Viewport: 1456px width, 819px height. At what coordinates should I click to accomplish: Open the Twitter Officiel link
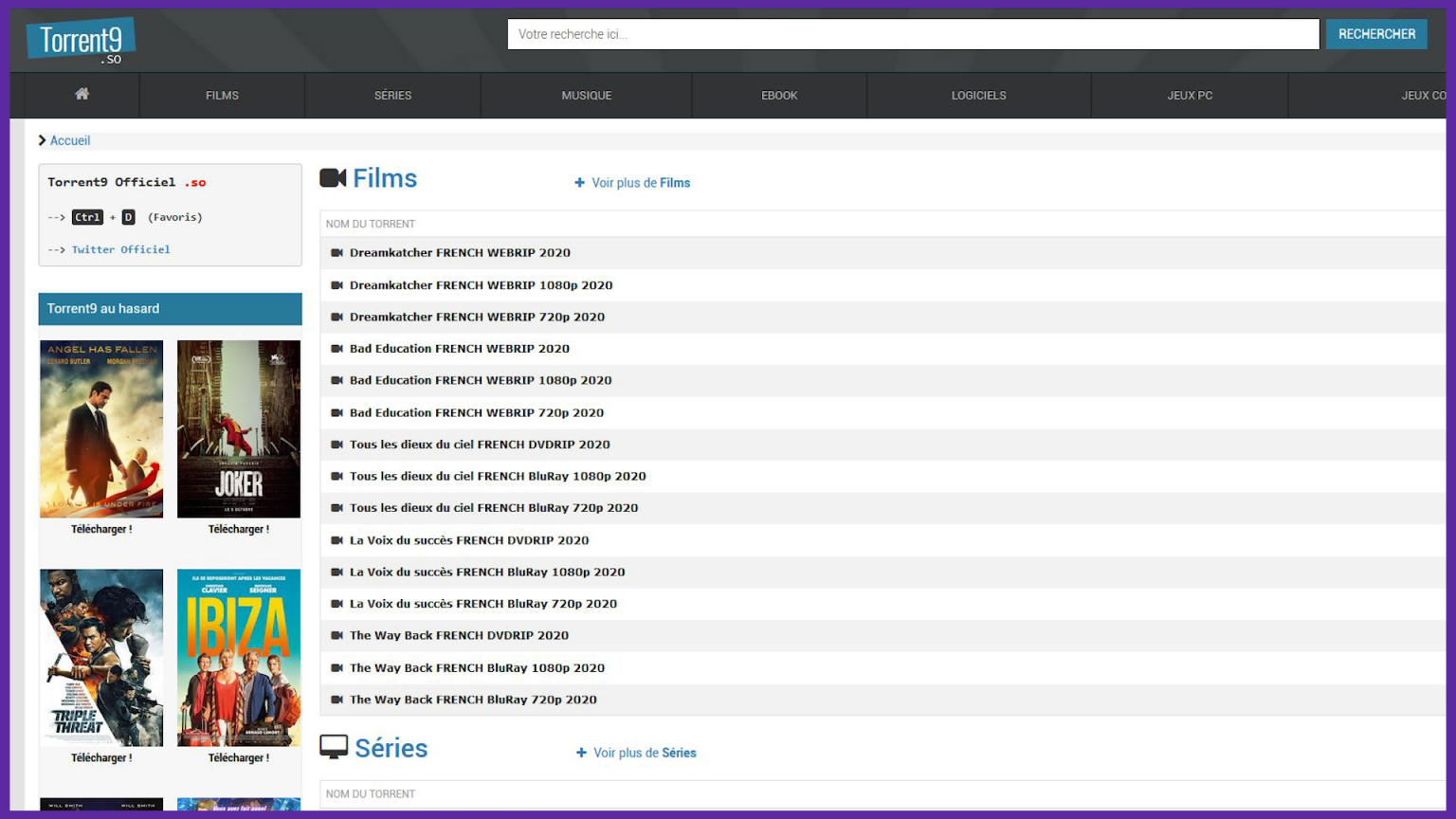120,249
